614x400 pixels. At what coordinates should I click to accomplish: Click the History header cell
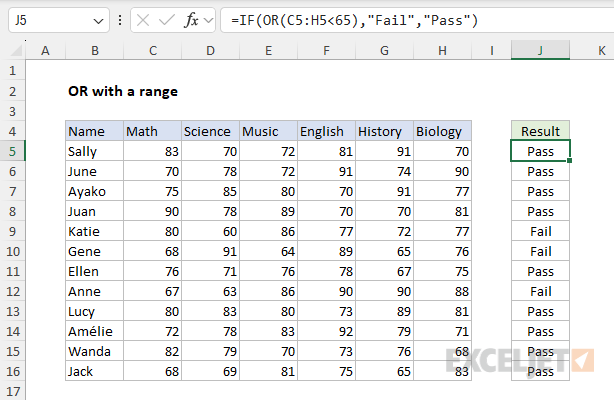tap(384, 131)
